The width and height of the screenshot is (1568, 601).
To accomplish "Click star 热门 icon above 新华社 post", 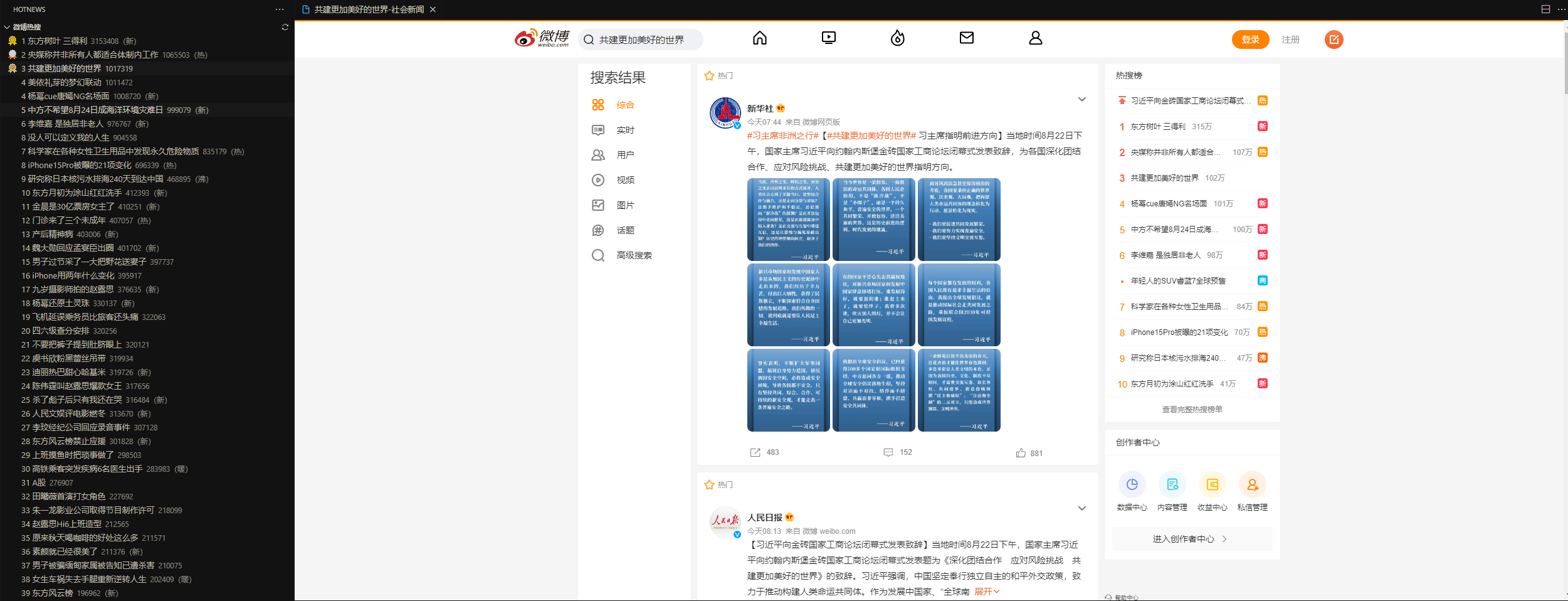I will tap(709, 76).
